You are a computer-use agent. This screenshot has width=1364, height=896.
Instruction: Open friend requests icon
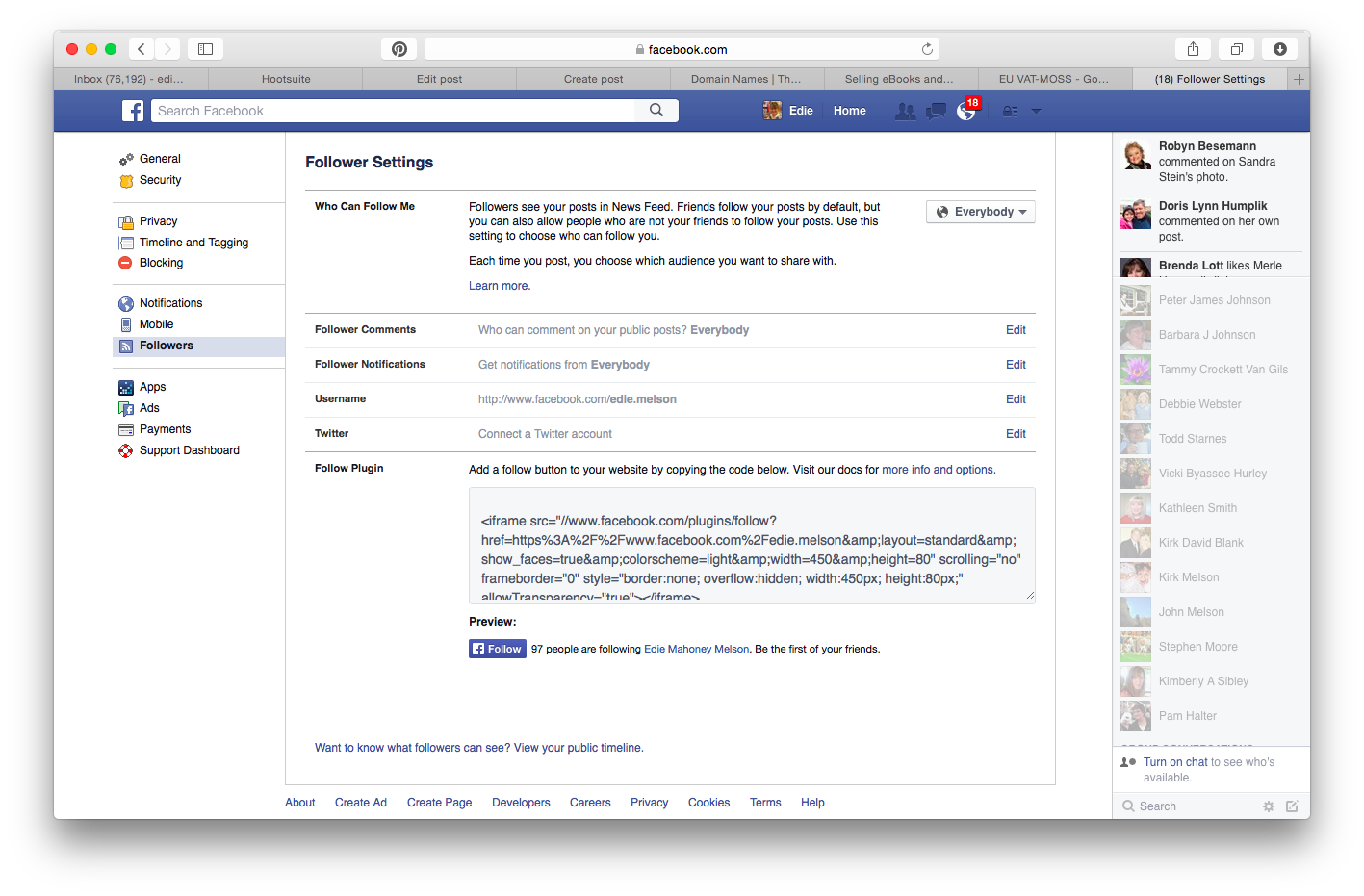pos(905,111)
